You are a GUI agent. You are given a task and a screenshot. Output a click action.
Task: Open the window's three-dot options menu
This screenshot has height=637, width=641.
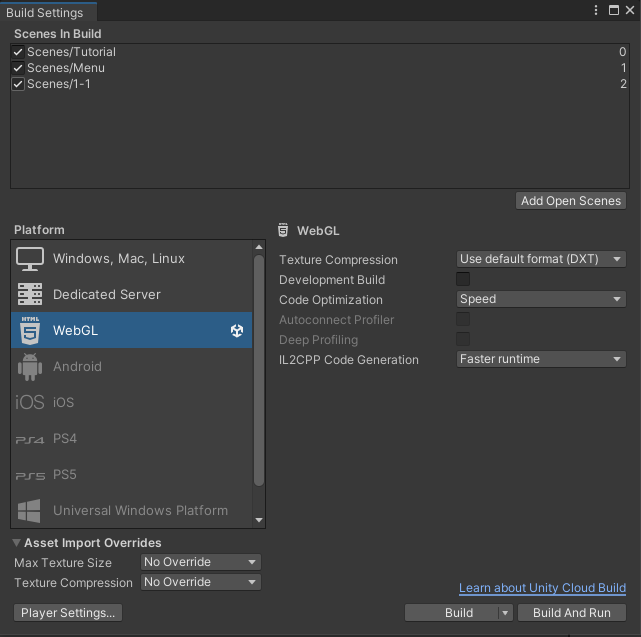coord(597,10)
